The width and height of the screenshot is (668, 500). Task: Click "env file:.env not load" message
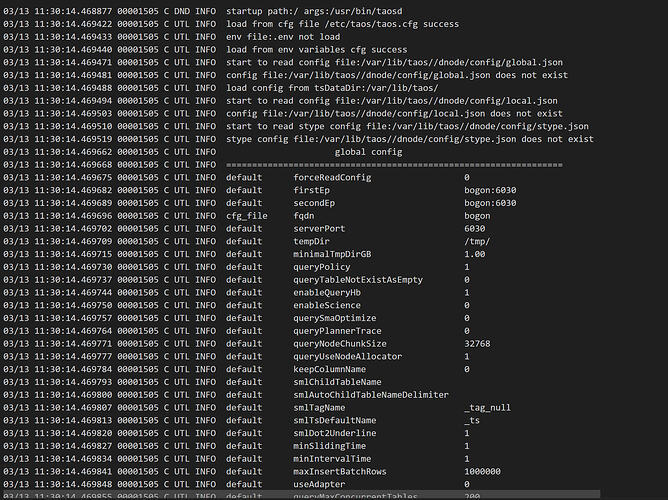(281, 35)
